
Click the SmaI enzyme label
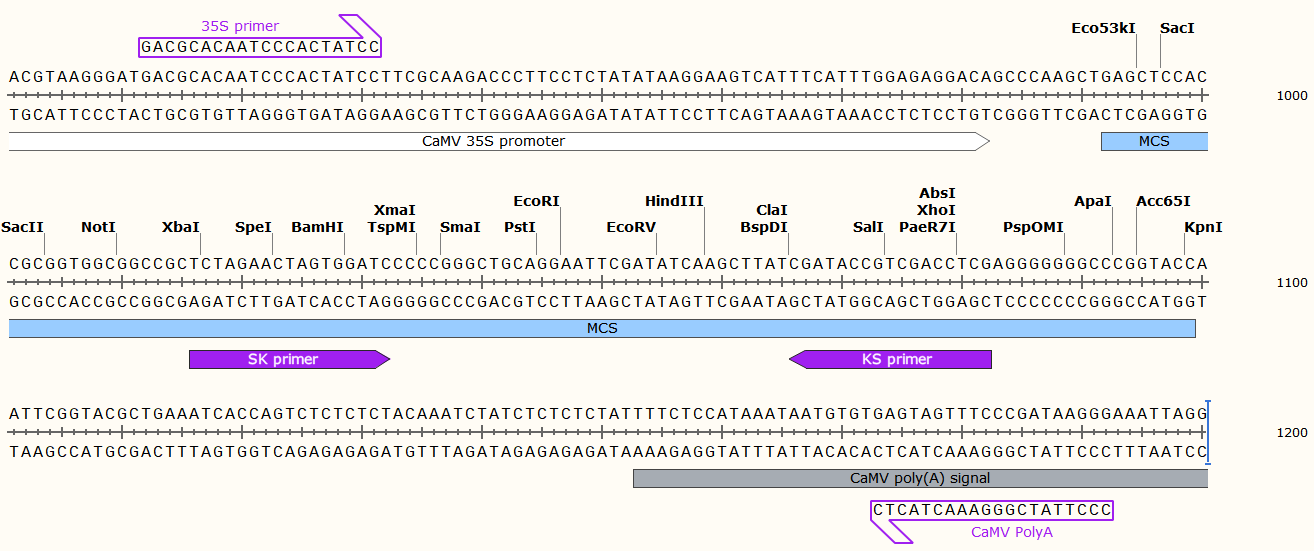pyautogui.click(x=460, y=227)
